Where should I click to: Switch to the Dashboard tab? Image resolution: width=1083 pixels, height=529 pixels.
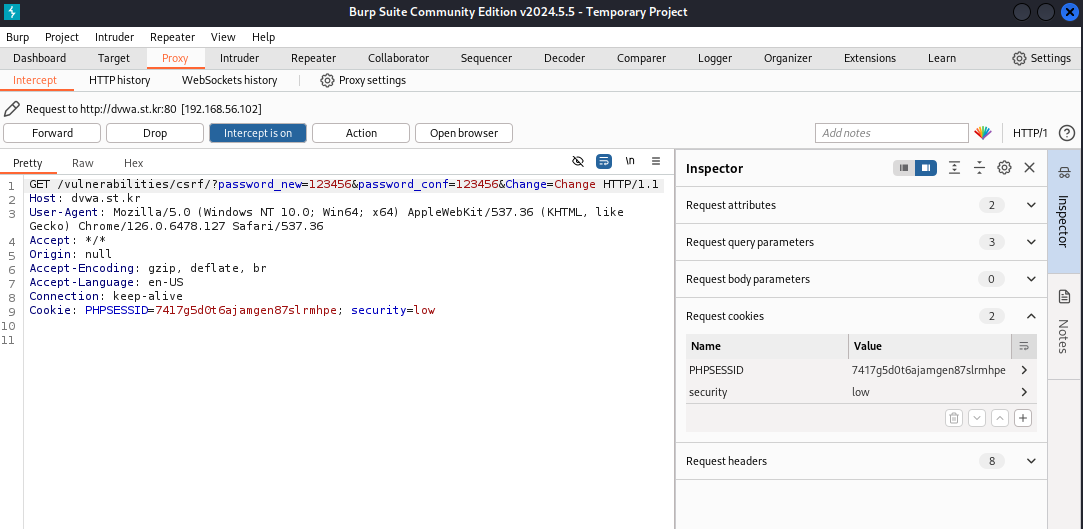[39, 58]
